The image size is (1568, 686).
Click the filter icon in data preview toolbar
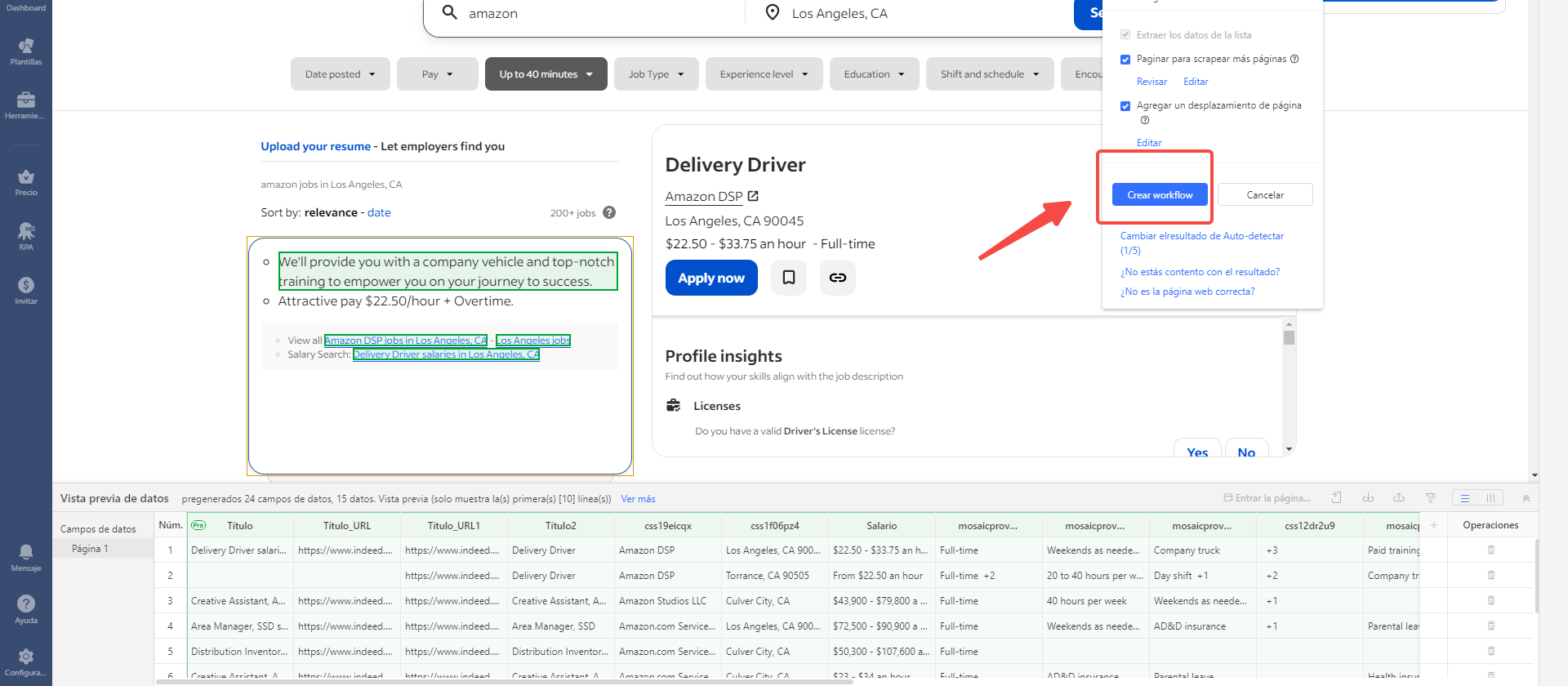[1430, 498]
